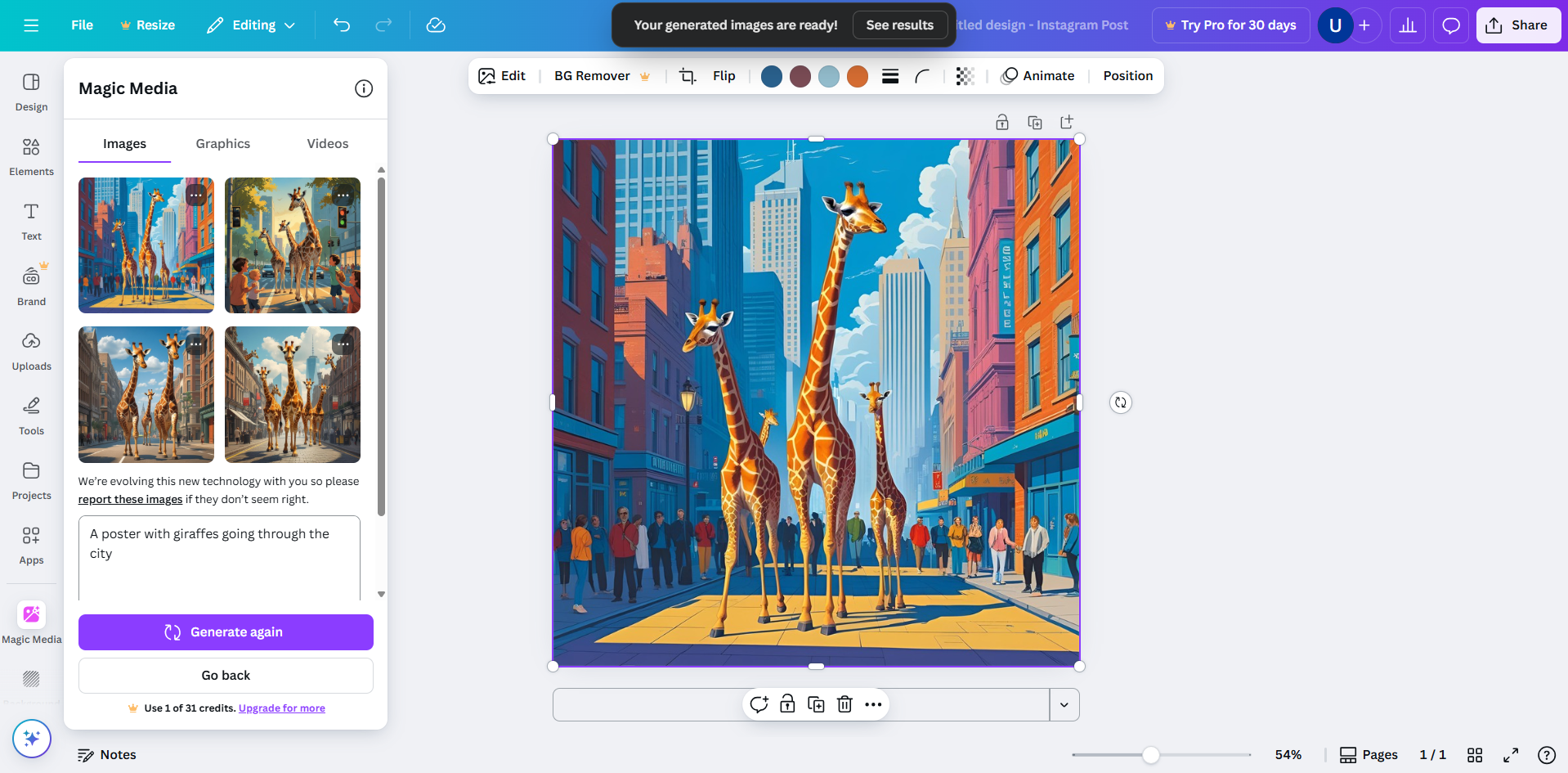This screenshot has height=773, width=1568.
Task: Click the Undo icon
Action: point(342,25)
